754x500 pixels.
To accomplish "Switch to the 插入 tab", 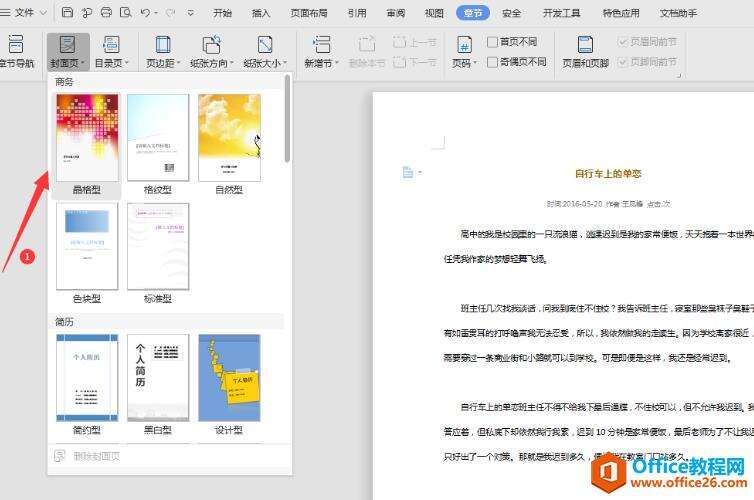I will (261, 13).
